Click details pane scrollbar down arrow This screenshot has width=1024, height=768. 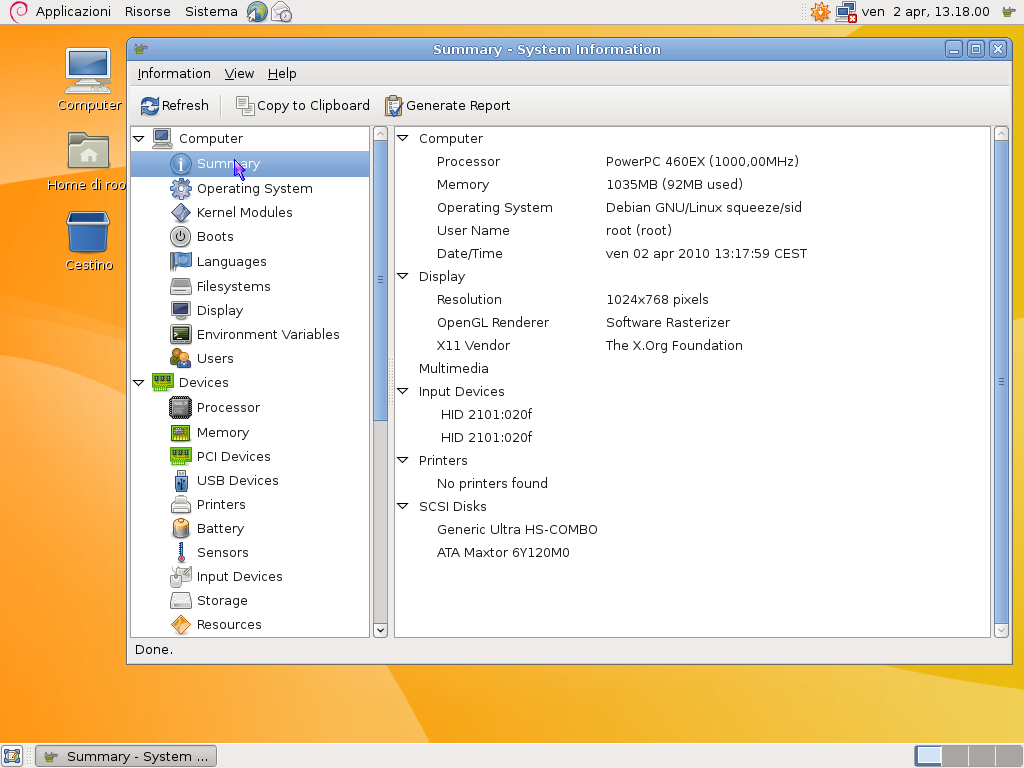pyautogui.click(x=1001, y=630)
